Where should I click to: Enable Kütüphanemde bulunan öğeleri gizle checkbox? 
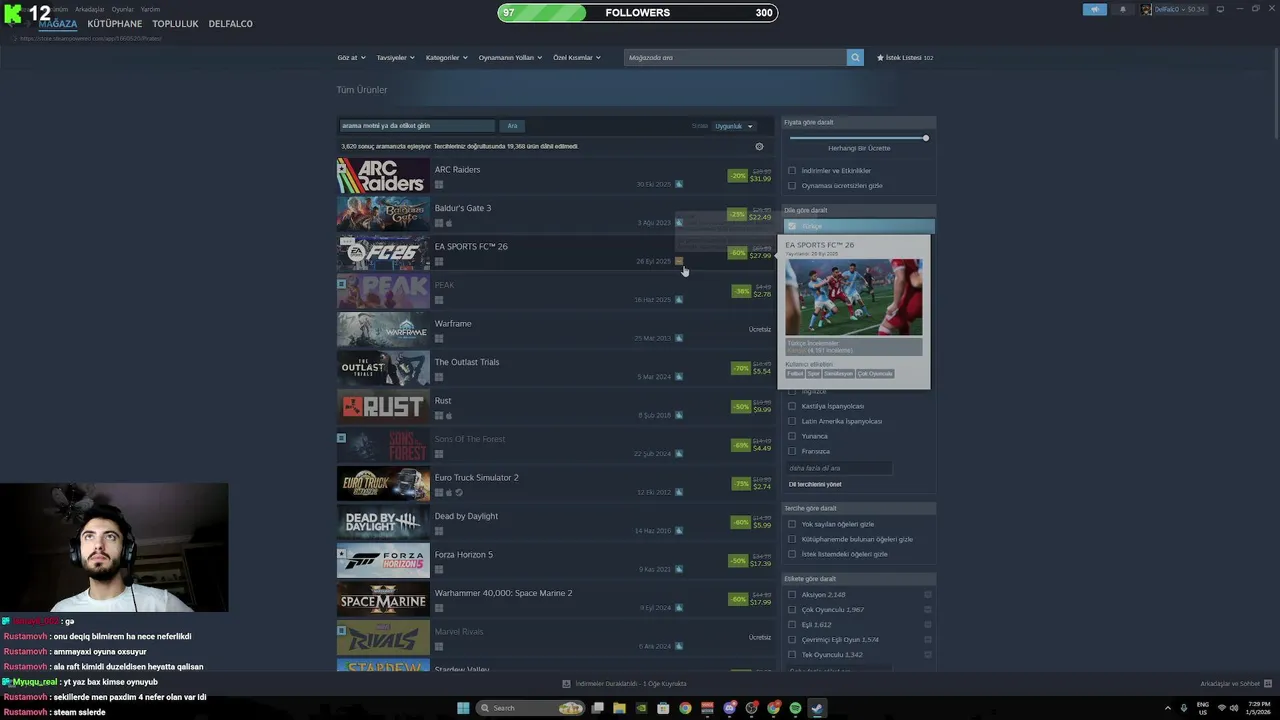(792, 539)
